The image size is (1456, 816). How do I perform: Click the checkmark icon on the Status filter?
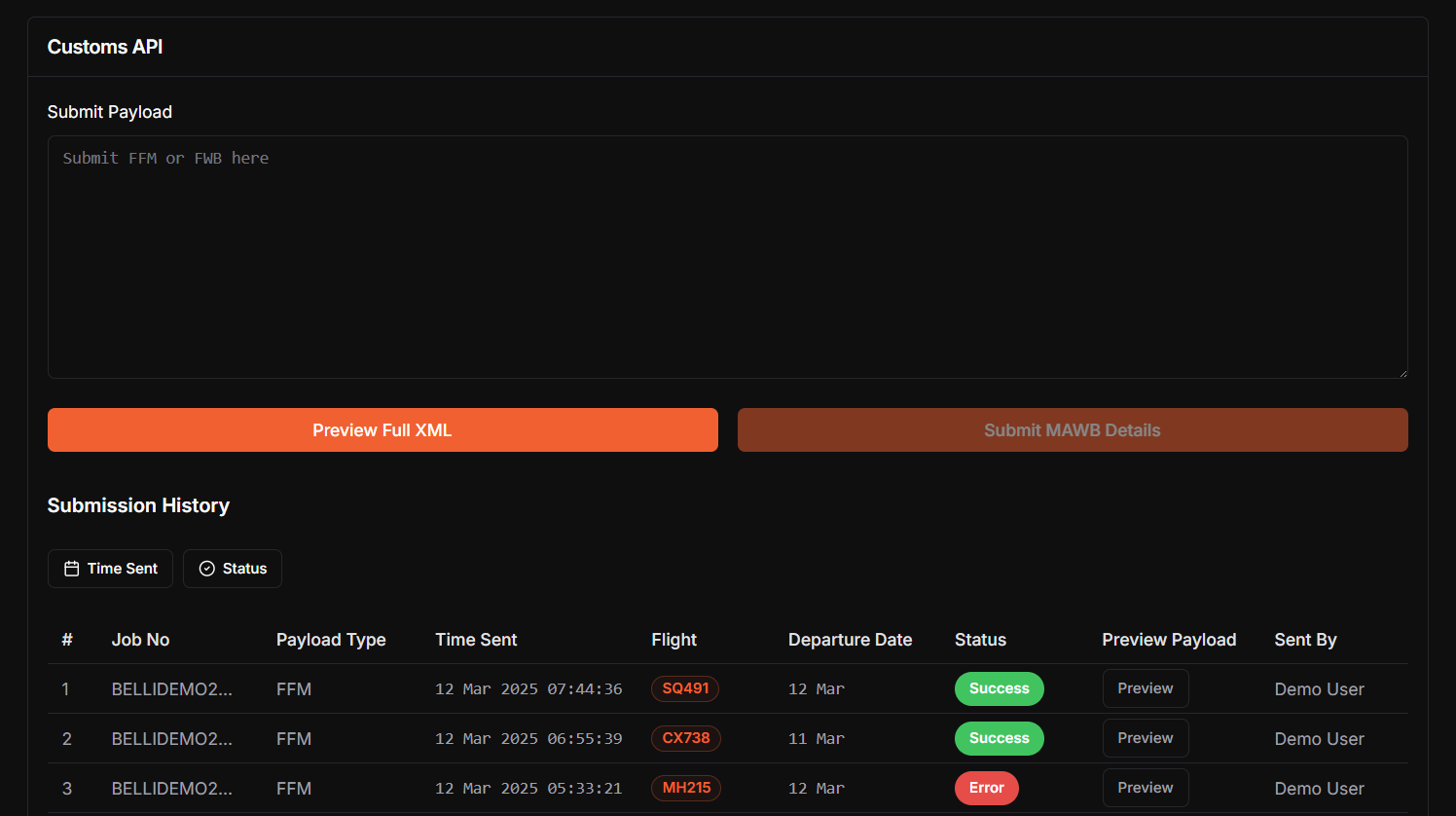tap(205, 568)
